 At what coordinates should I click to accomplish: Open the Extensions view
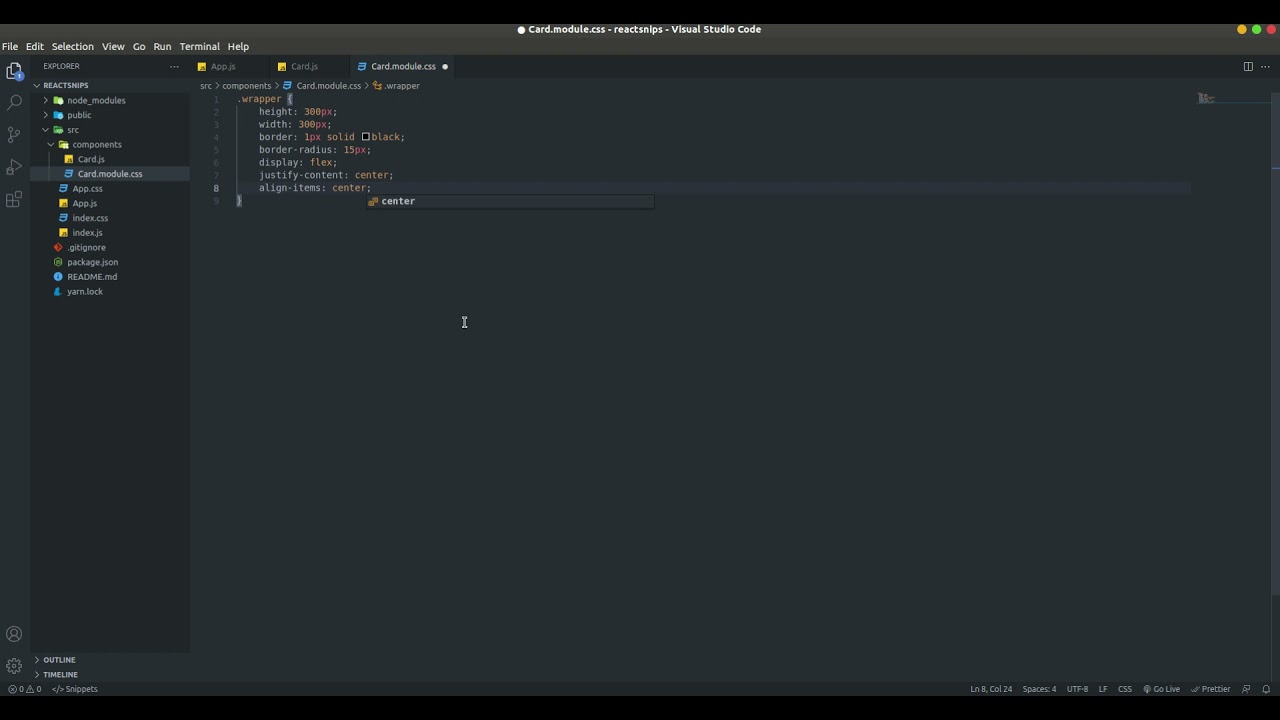(14, 200)
